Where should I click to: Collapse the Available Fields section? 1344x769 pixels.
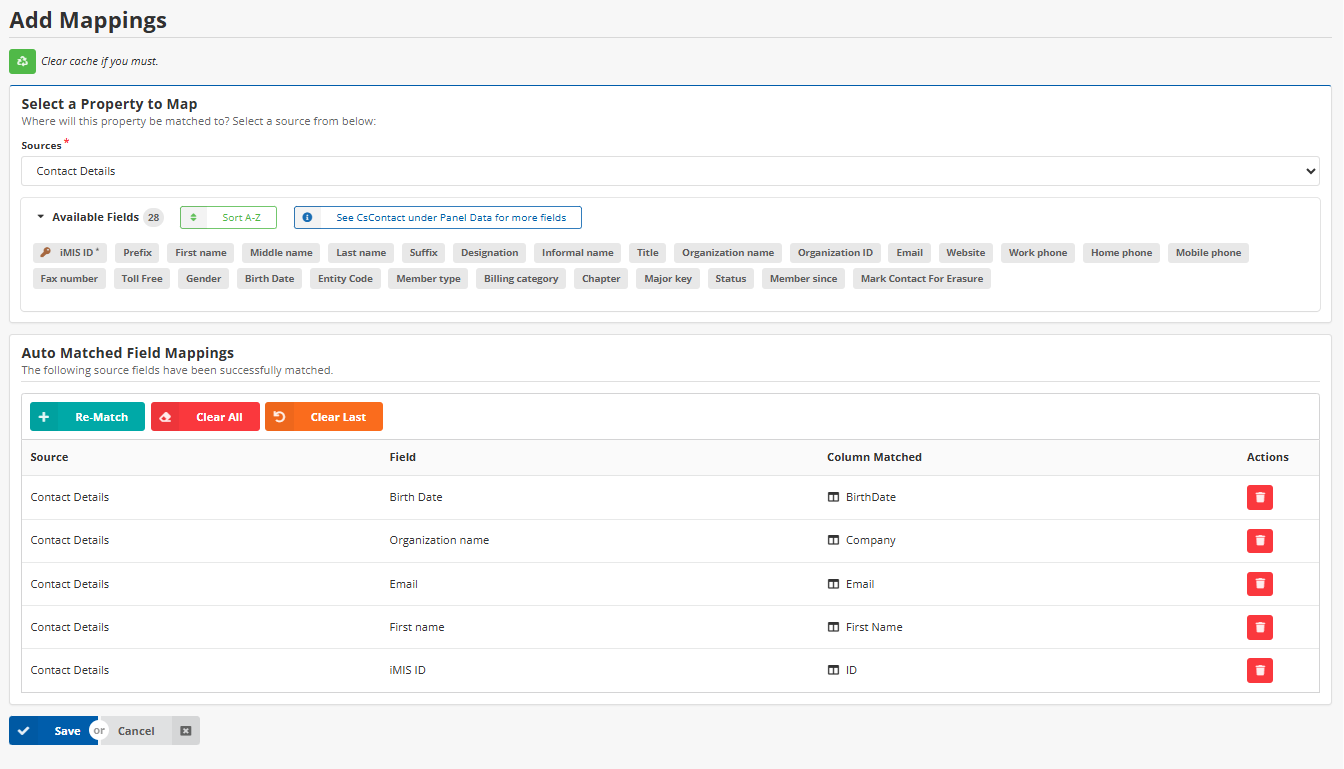pos(41,217)
